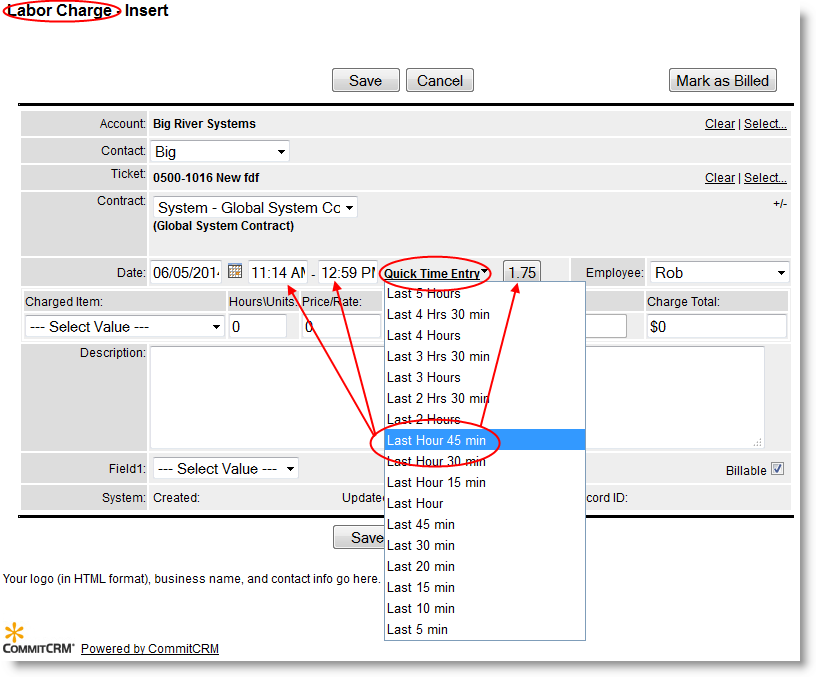Image resolution: width=816 pixels, height=677 pixels.
Task: Open the Powered by CommitCRM link
Action: pos(150,649)
